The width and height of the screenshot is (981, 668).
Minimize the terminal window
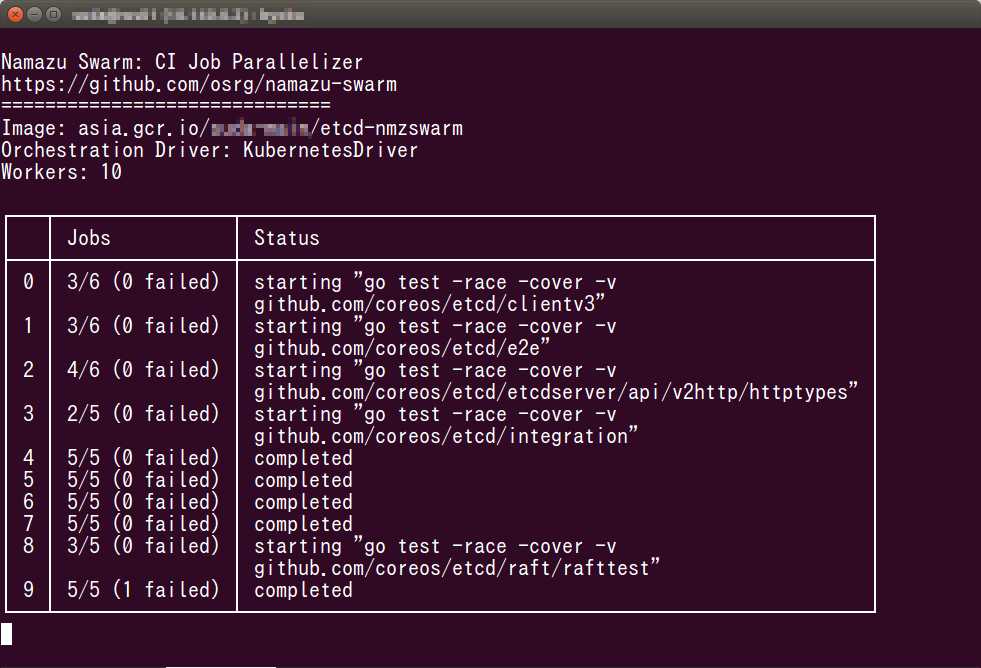point(35,14)
